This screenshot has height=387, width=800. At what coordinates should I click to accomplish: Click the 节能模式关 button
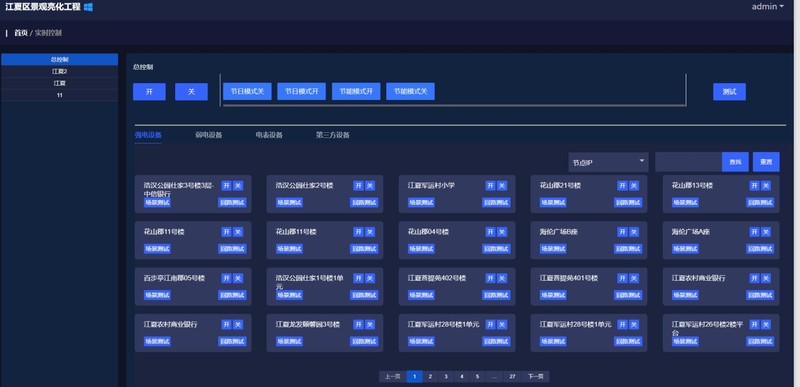(410, 92)
